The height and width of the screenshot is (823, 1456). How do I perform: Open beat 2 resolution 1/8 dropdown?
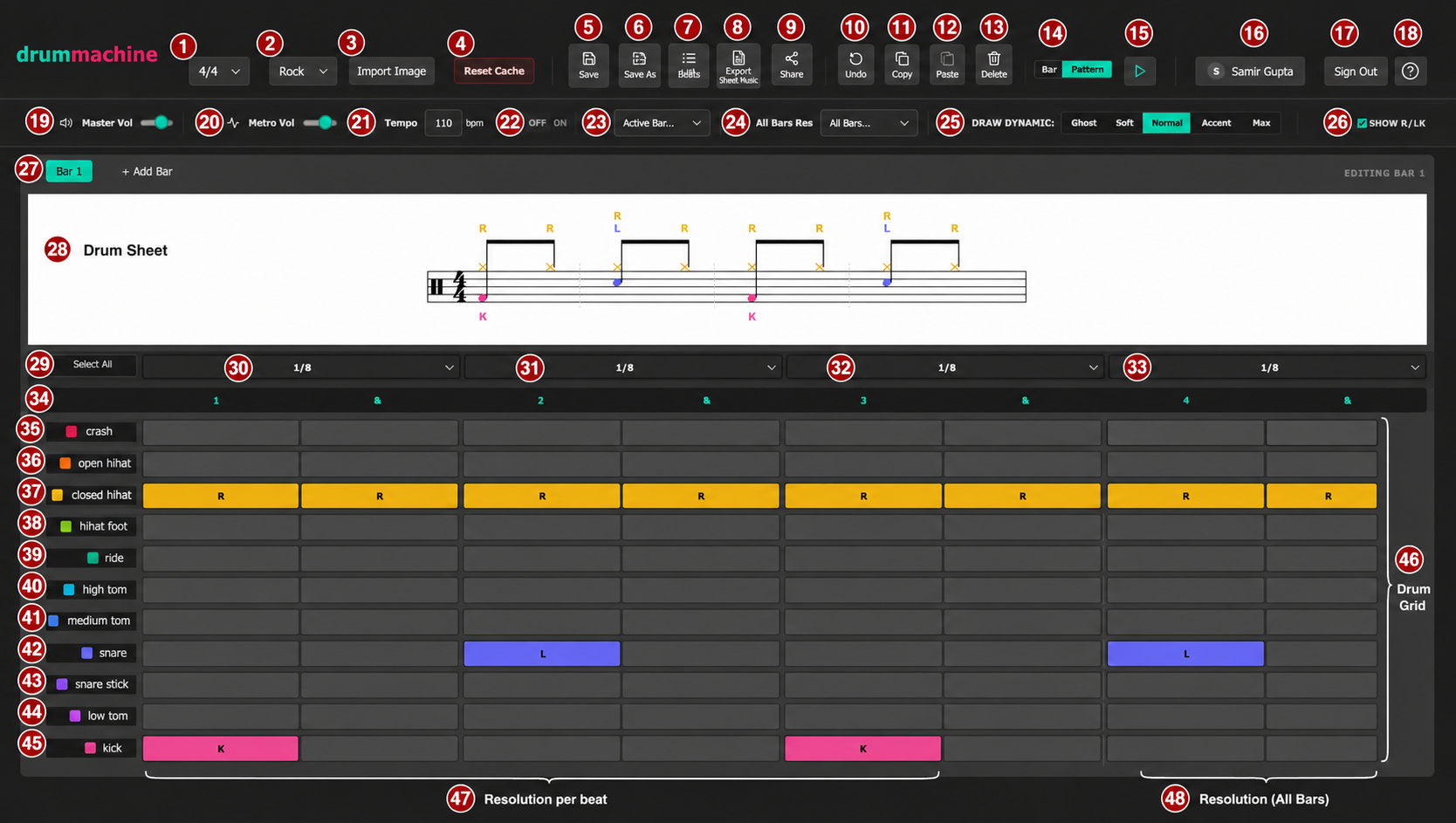pos(623,367)
